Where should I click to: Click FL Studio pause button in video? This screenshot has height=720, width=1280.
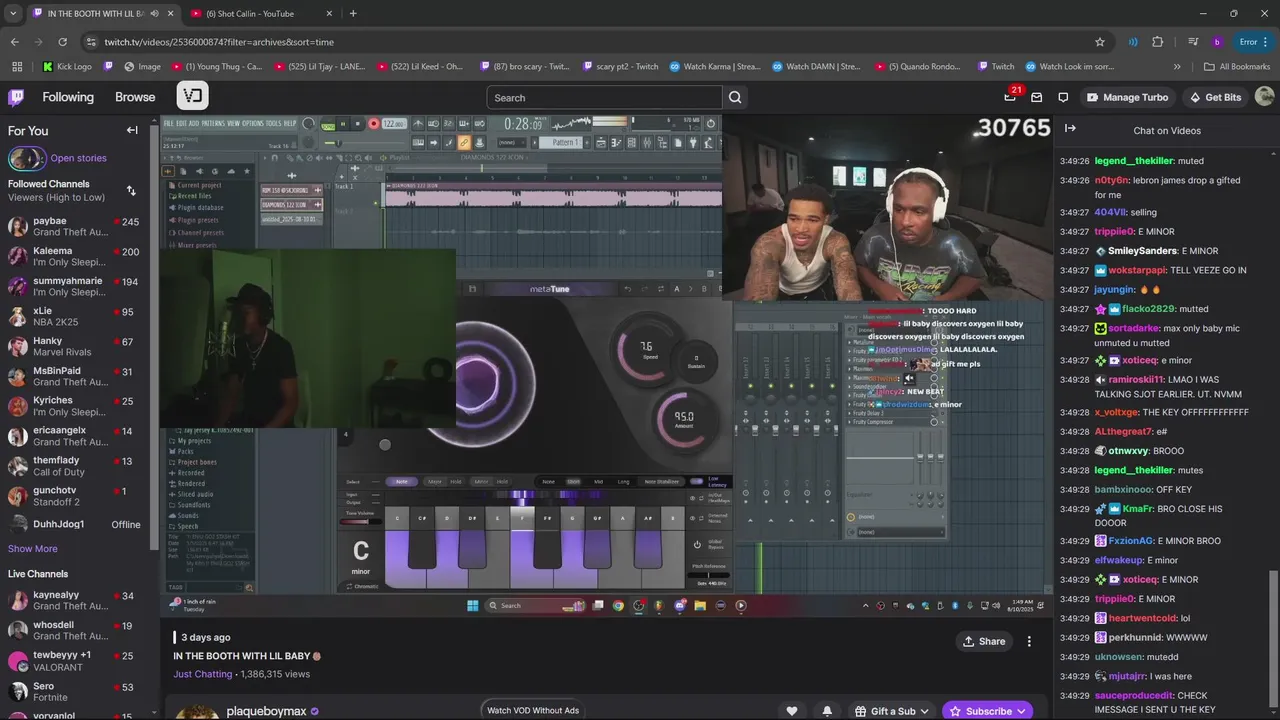[x=343, y=124]
